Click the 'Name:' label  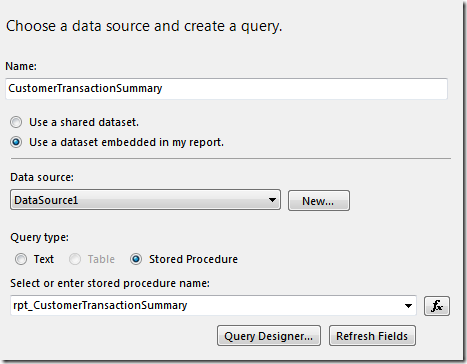pos(21,66)
